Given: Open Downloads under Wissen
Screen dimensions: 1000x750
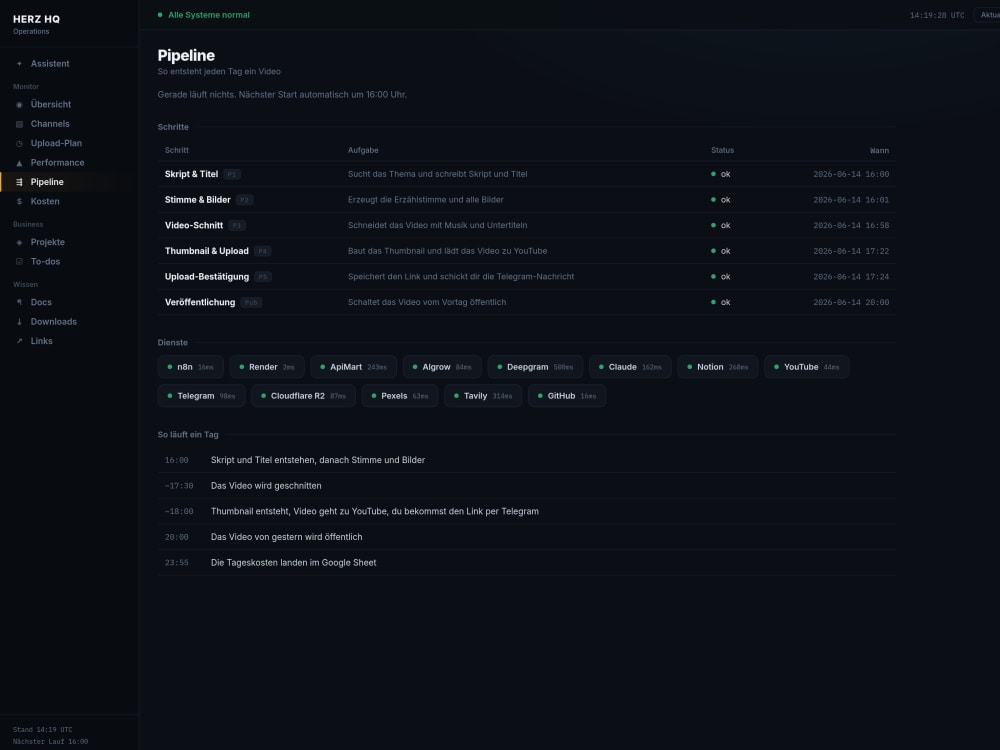Looking at the screenshot, I should coord(69,322).
